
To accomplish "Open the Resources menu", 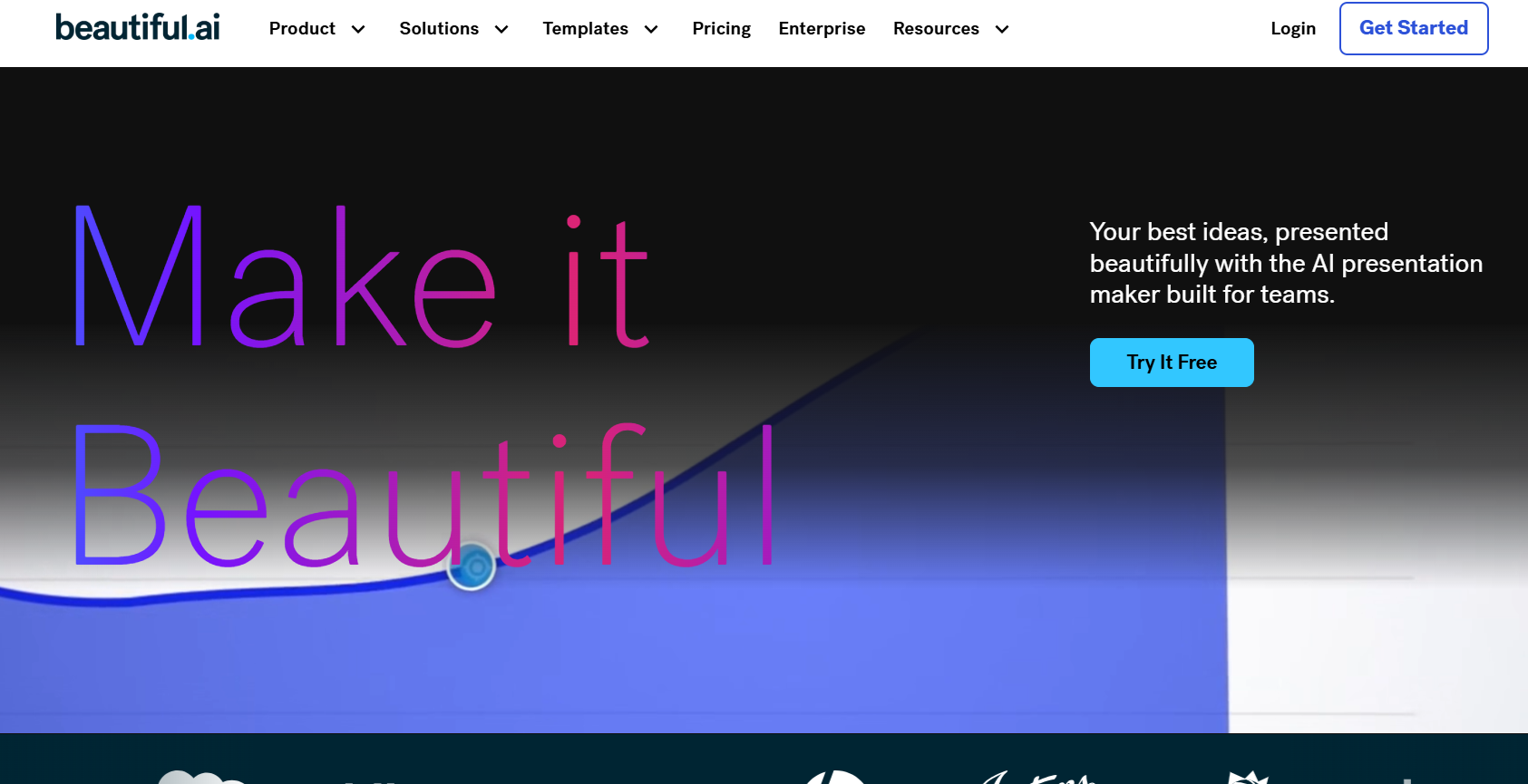I will click(x=936, y=29).
